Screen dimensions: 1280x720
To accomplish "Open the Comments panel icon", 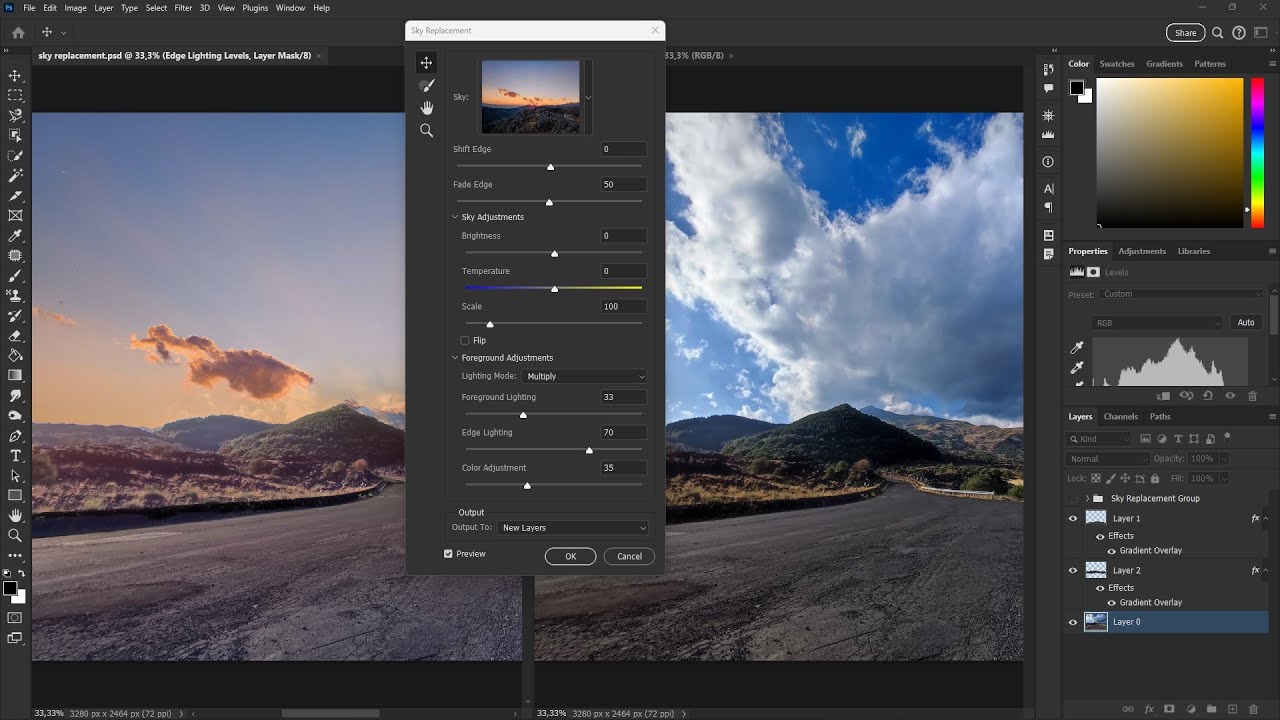I will [1048, 89].
